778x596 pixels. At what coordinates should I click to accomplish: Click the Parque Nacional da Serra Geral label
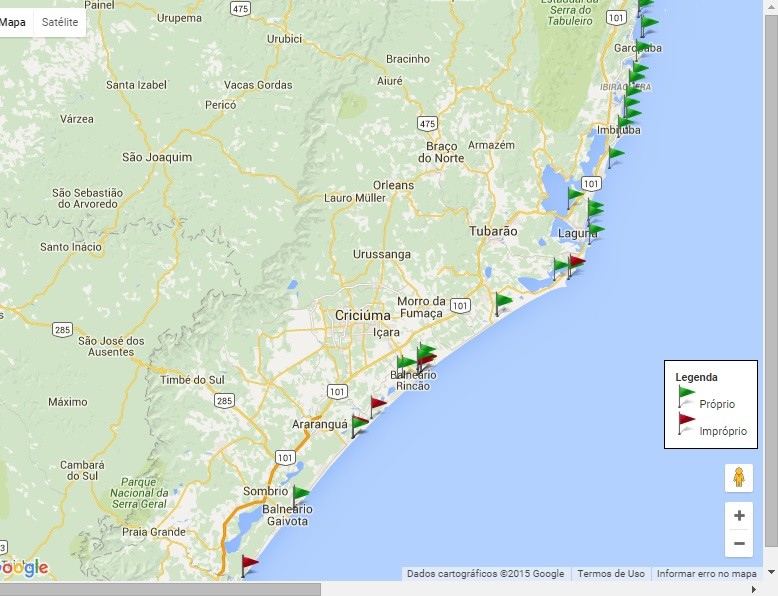pyautogui.click(x=139, y=493)
